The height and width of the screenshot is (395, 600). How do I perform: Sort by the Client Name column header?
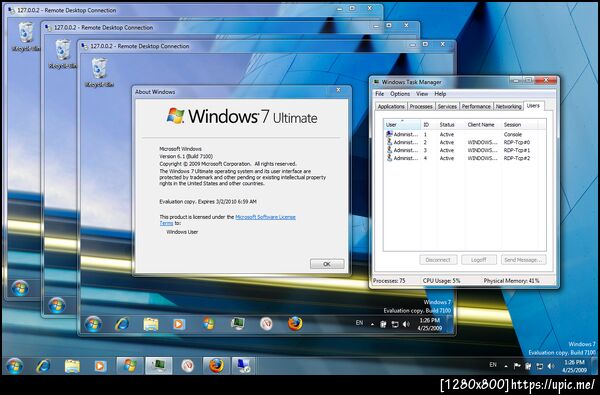[482, 125]
